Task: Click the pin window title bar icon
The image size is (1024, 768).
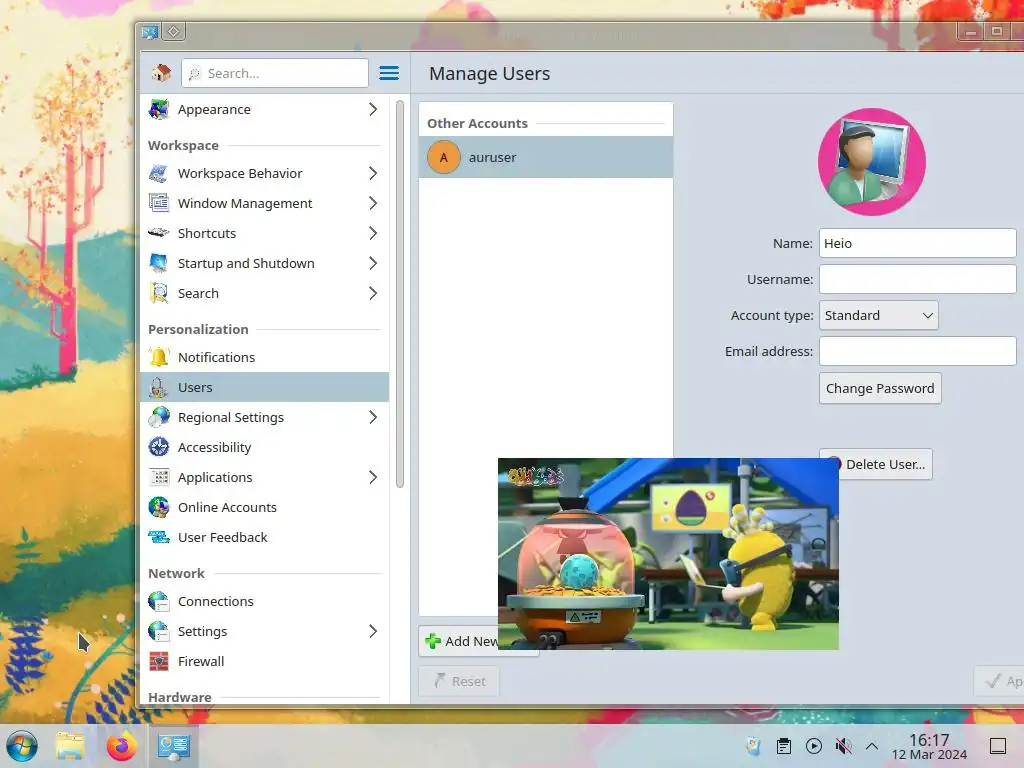Action: tap(174, 31)
